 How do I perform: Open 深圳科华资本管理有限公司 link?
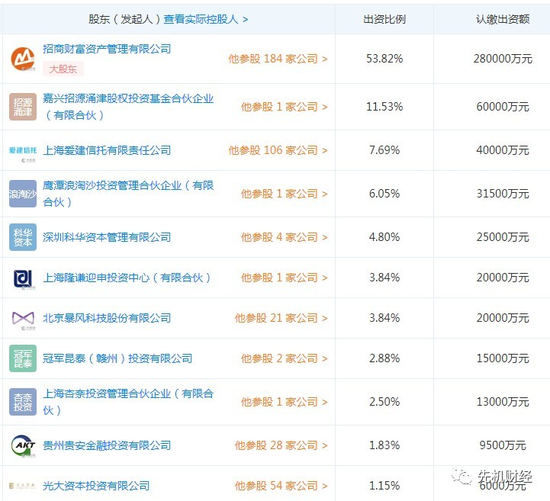pyautogui.click(x=107, y=237)
